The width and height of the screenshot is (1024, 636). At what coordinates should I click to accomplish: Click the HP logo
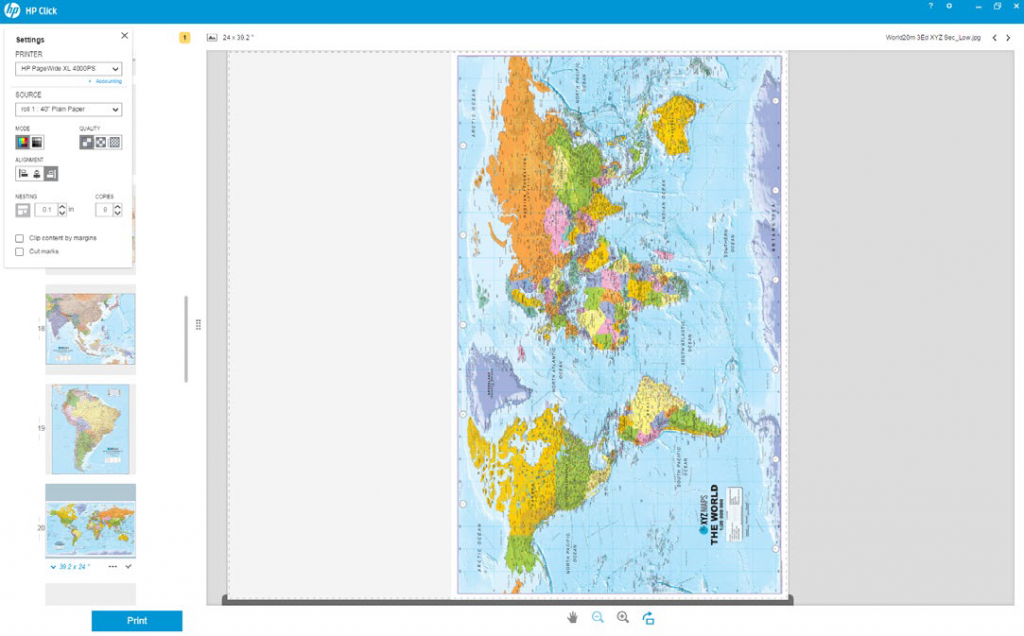click(x=12, y=10)
